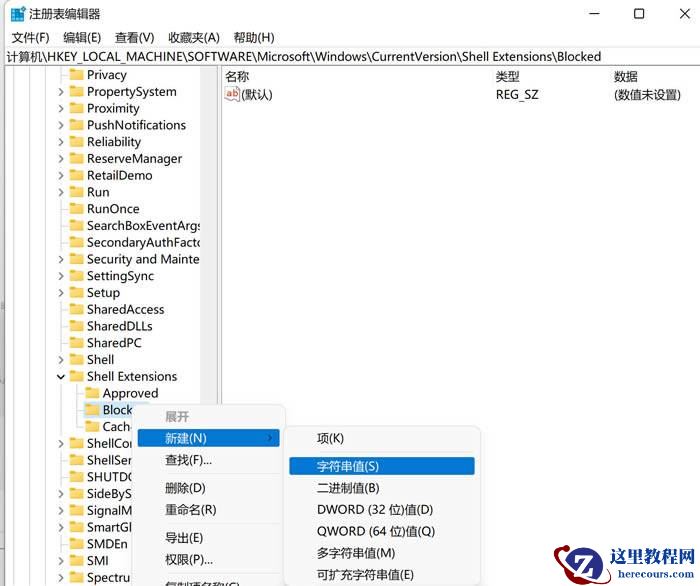Select the SecondaryAuthFactor folder icon

click(x=77, y=242)
